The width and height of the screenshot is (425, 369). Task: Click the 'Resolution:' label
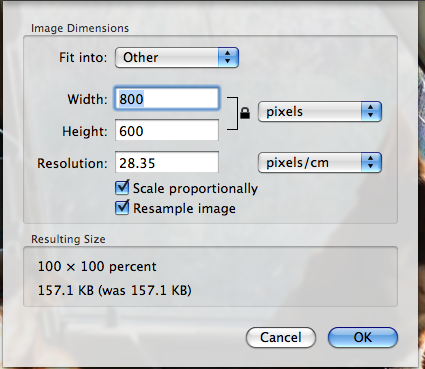[x=72, y=163]
